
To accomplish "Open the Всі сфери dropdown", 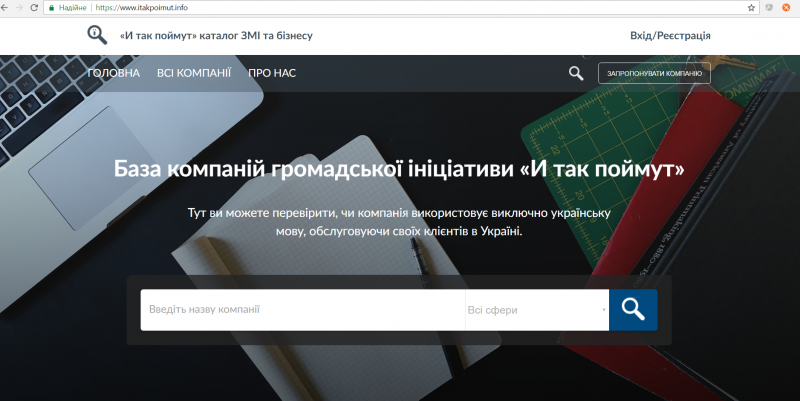I will click(537, 310).
